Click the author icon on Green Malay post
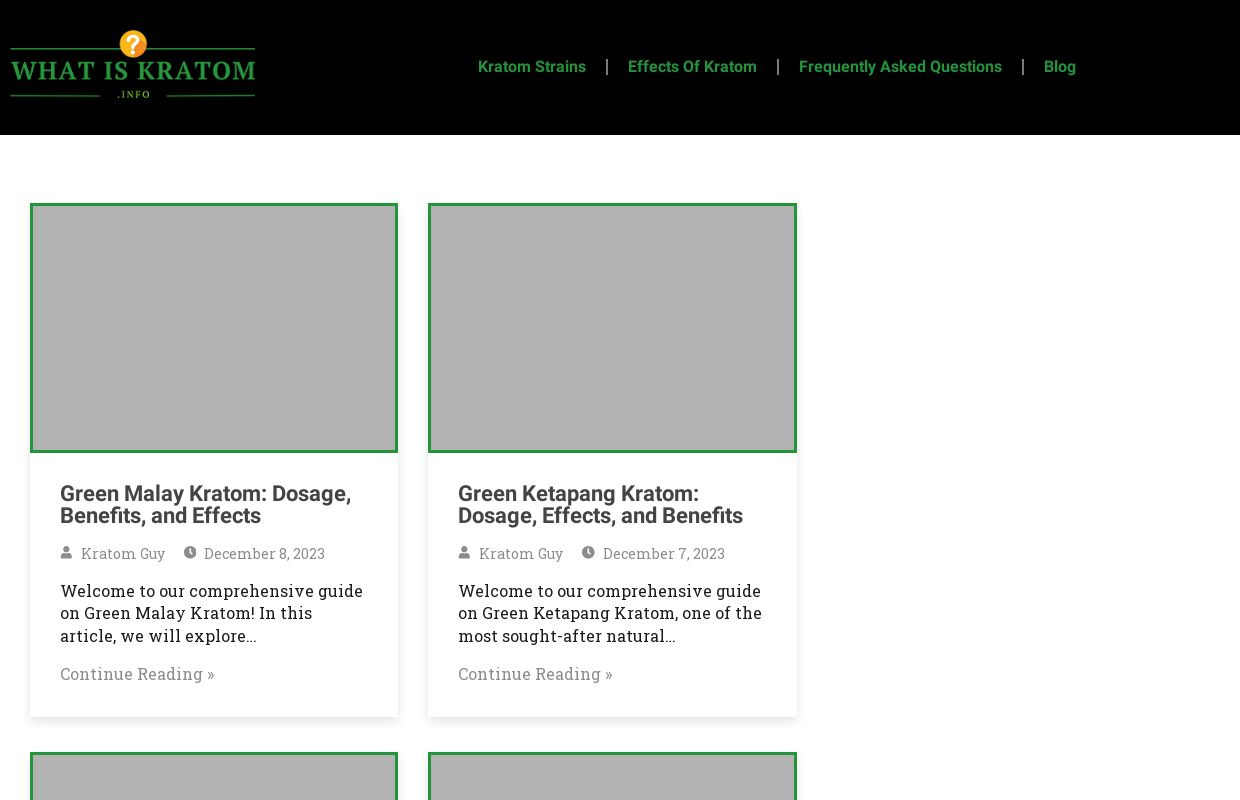 pyautogui.click(x=66, y=552)
